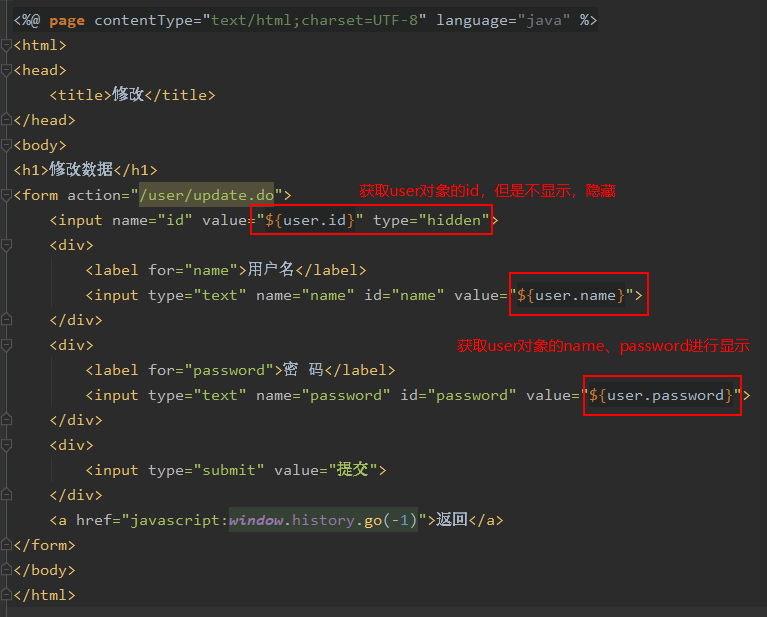Fold the <div> above the name label
This screenshot has width=767, height=617.
(x=6, y=245)
